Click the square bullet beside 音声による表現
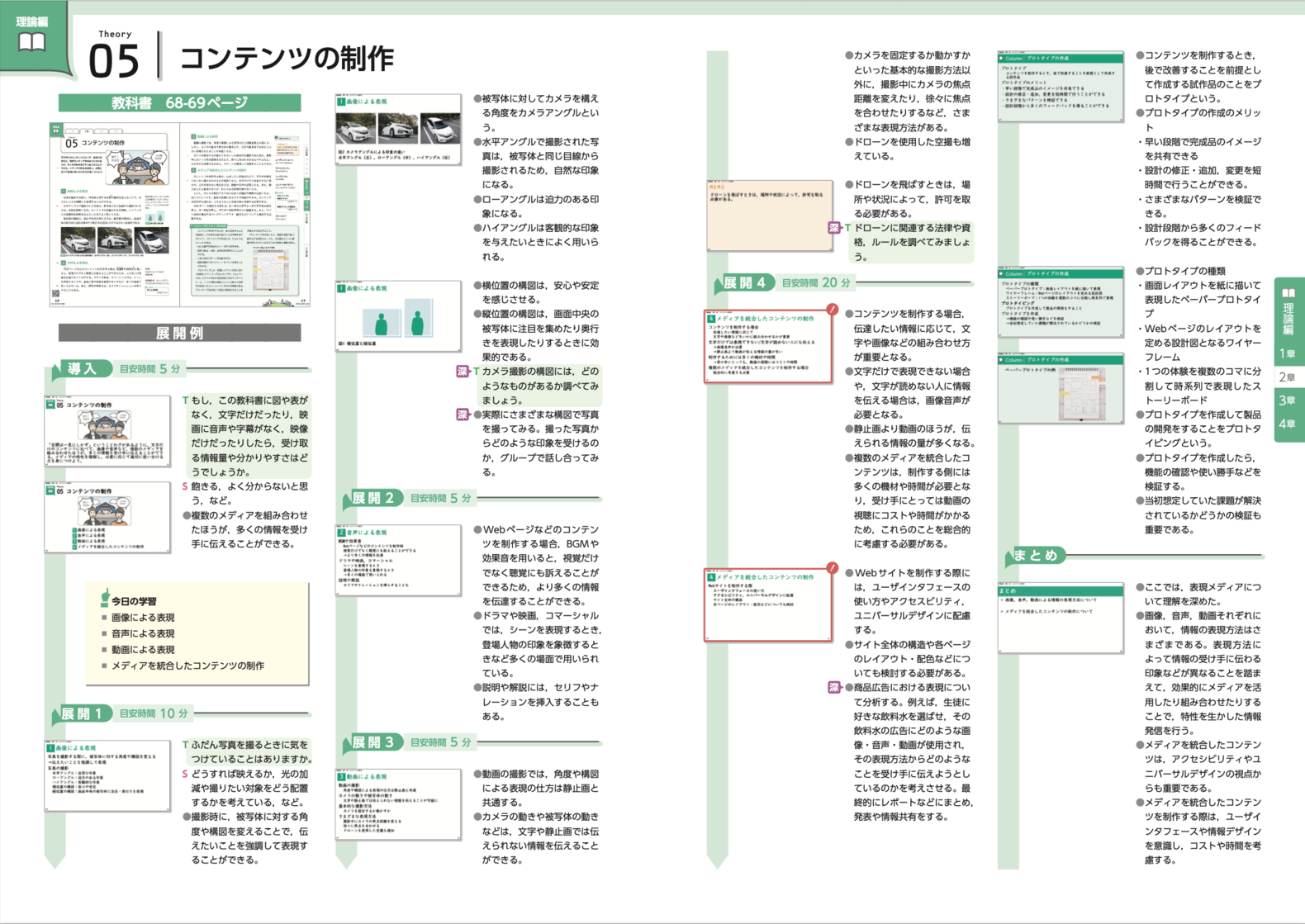This screenshot has width=1305, height=924. [104, 634]
